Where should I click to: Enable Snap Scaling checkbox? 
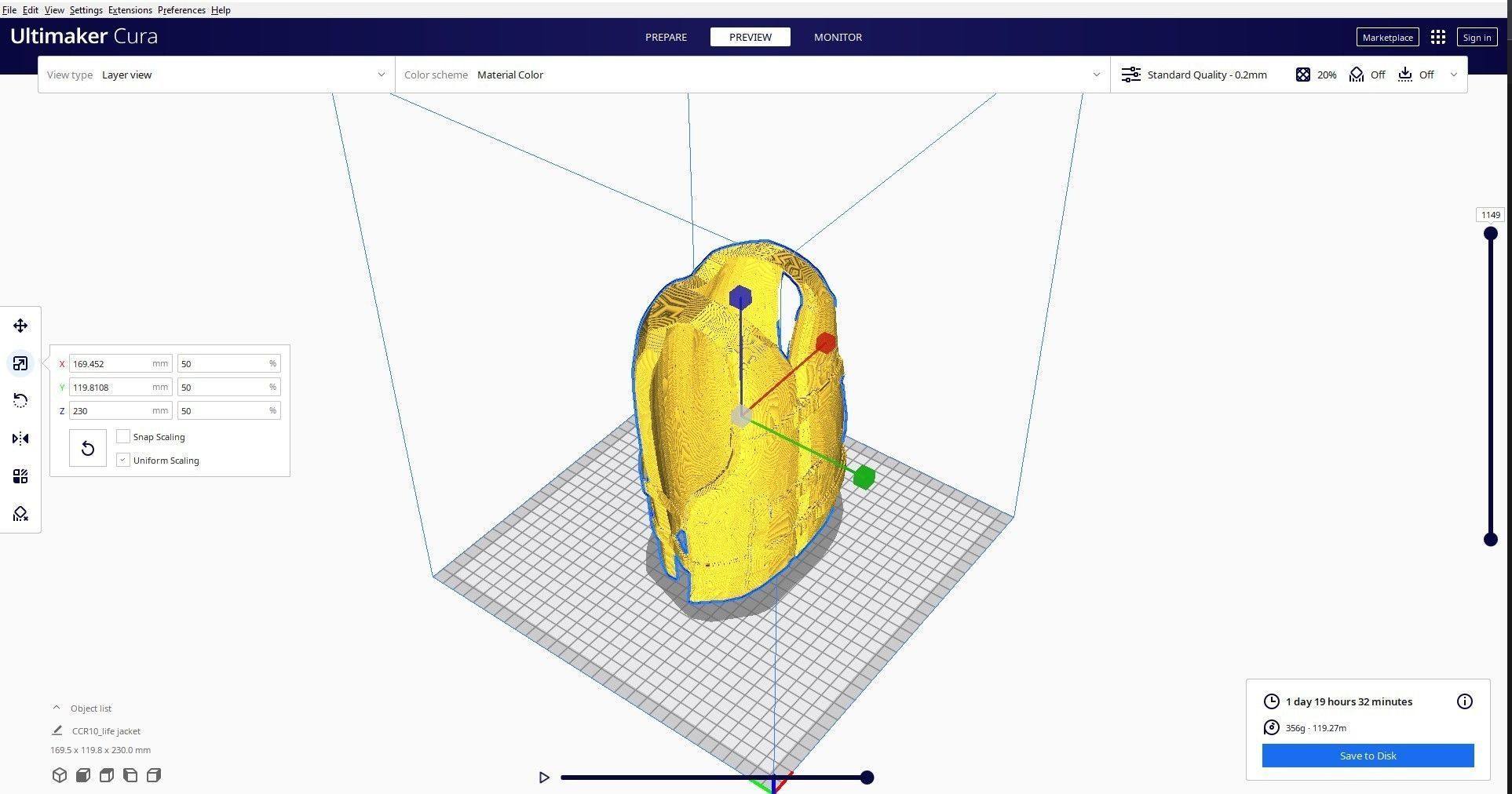coord(123,436)
